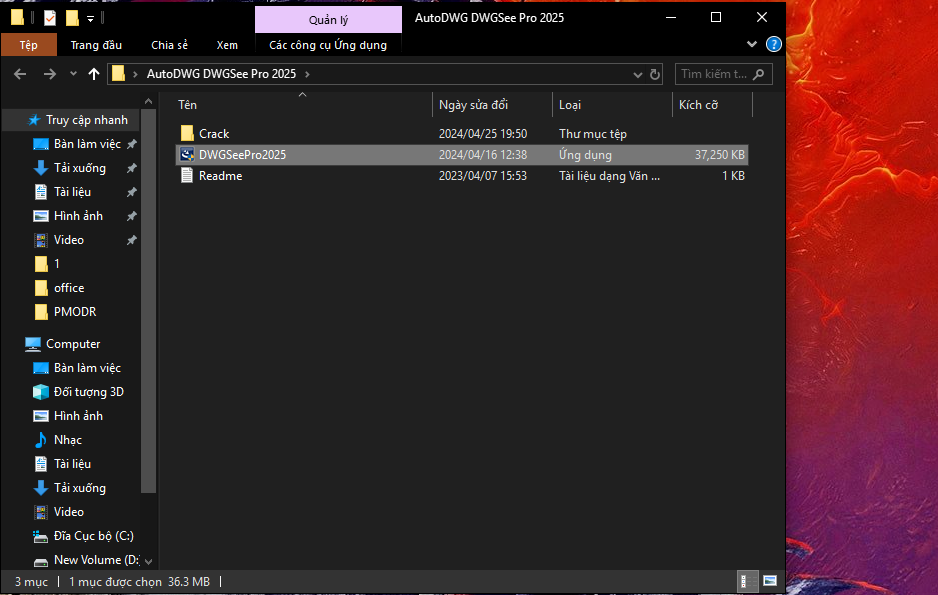
Task: Open Hình ảnh under Computer
Action: tap(78, 416)
